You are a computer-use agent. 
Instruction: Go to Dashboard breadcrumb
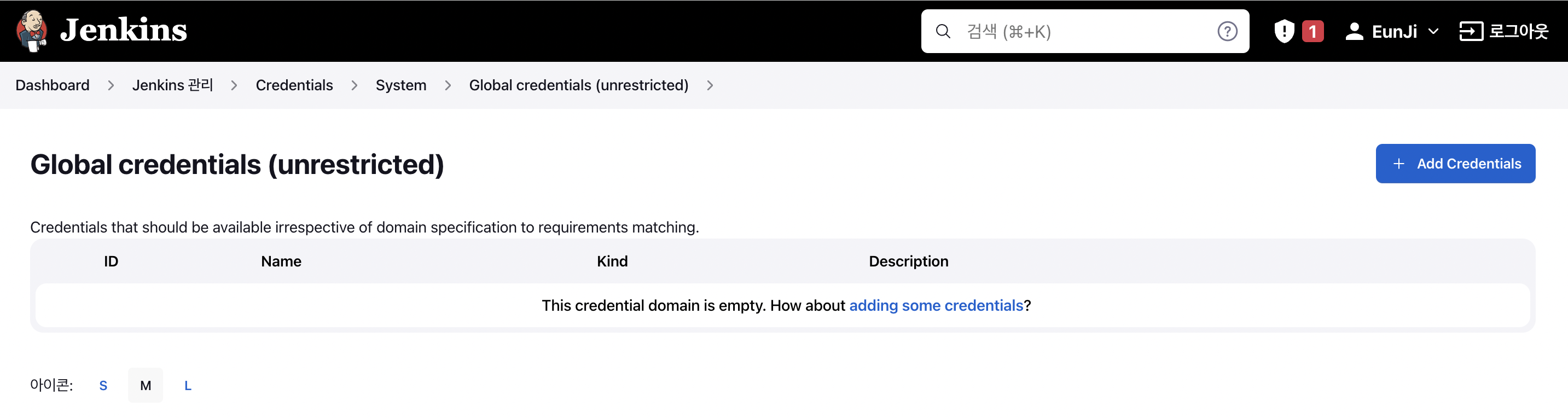(x=53, y=85)
